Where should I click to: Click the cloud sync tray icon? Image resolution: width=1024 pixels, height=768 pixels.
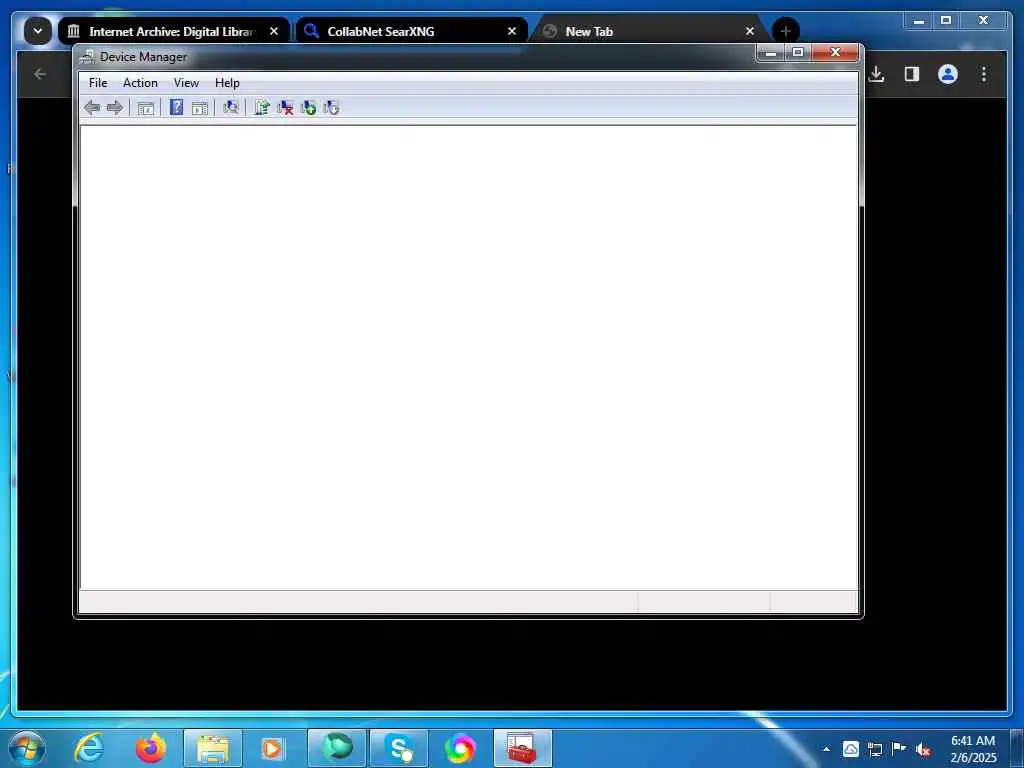[x=850, y=749]
